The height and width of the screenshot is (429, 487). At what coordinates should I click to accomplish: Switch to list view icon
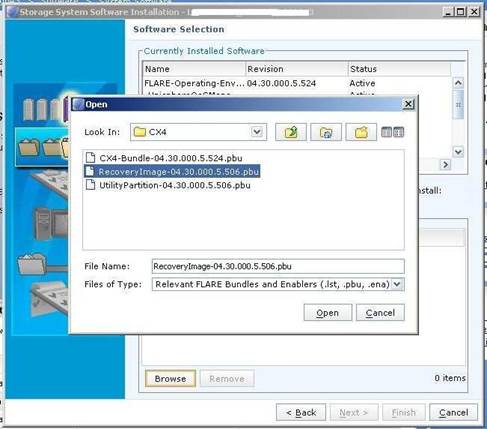[x=386, y=132]
